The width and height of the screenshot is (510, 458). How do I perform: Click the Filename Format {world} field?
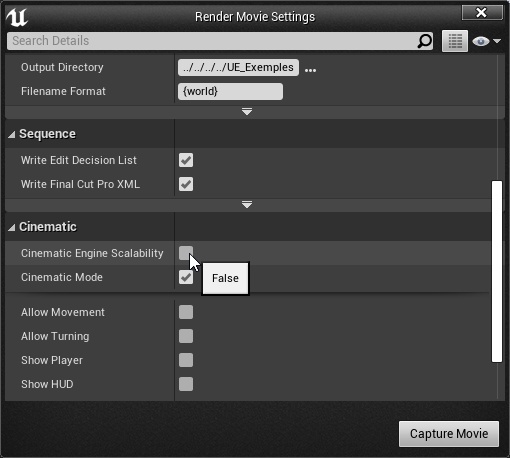tap(230, 91)
